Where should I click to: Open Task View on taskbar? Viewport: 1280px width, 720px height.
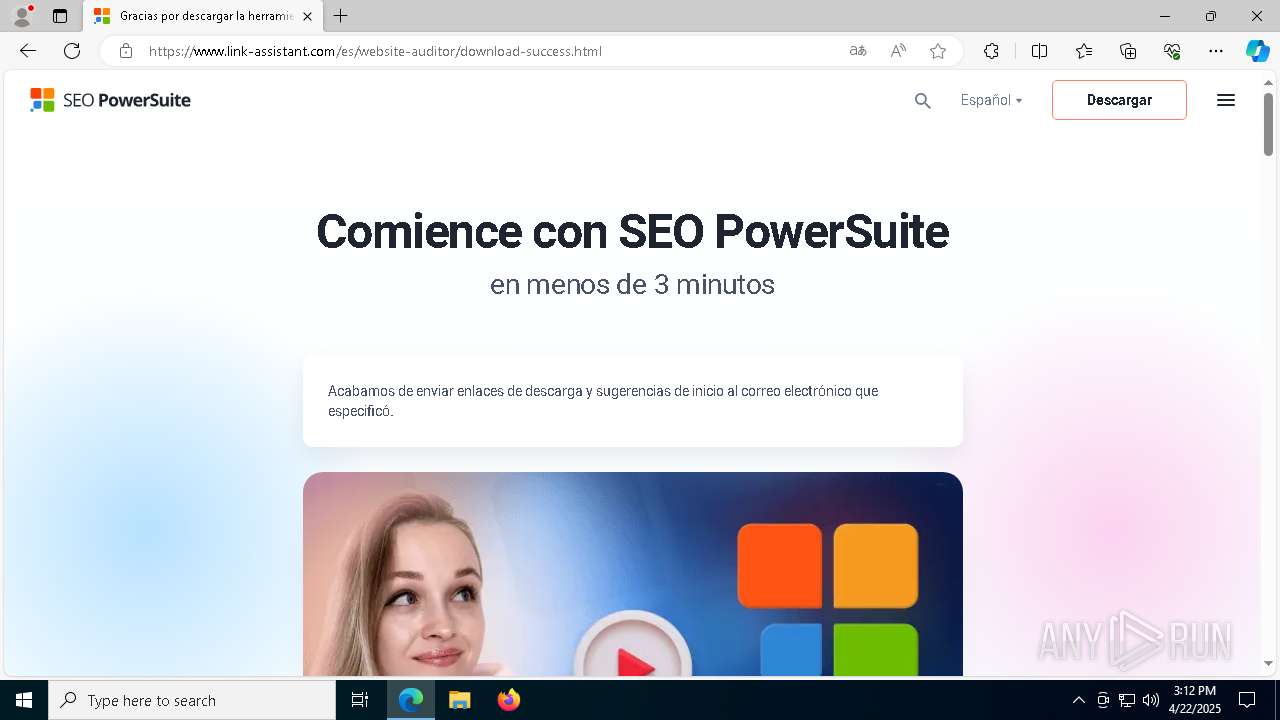360,700
